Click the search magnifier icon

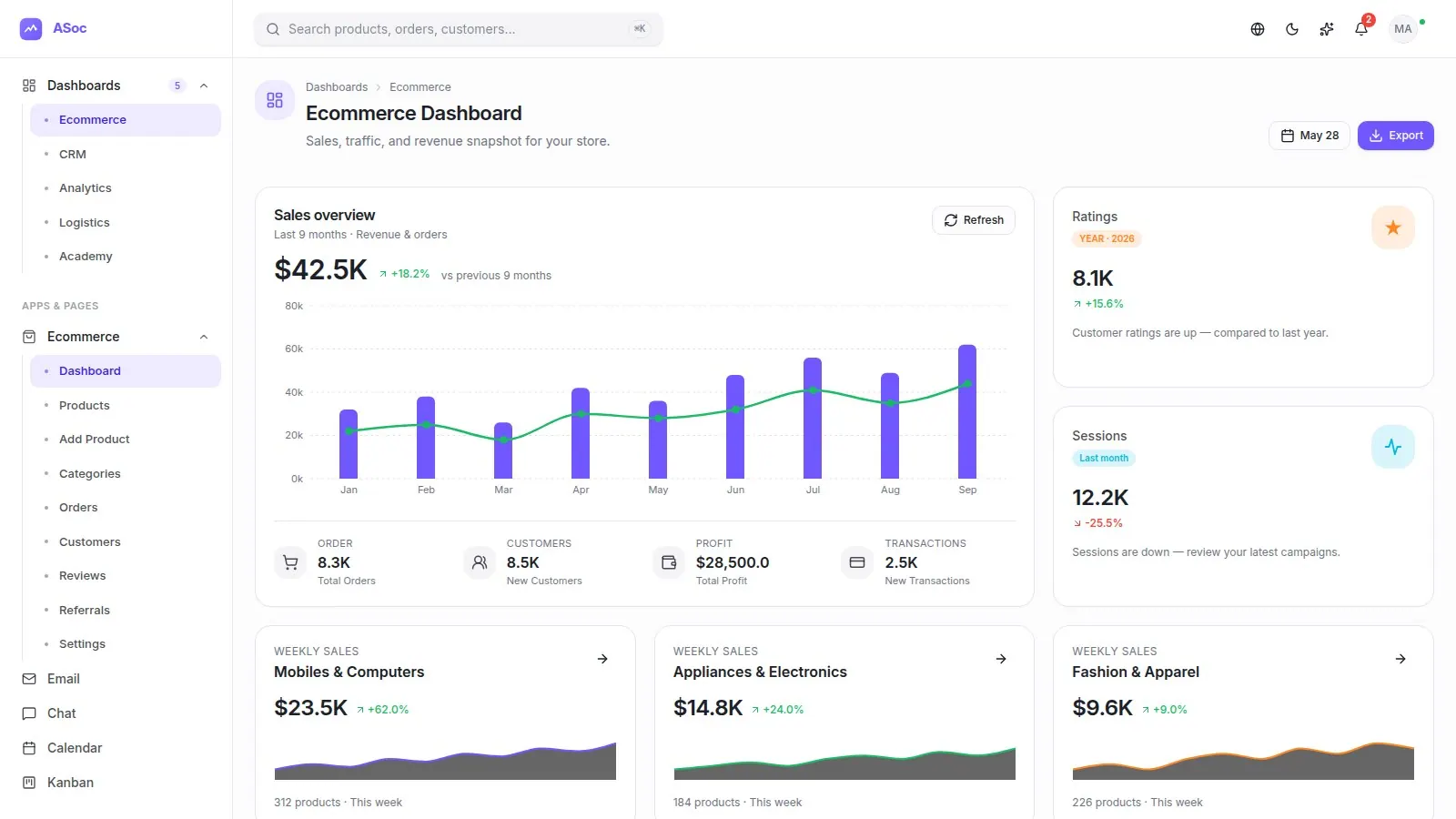pyautogui.click(x=273, y=29)
